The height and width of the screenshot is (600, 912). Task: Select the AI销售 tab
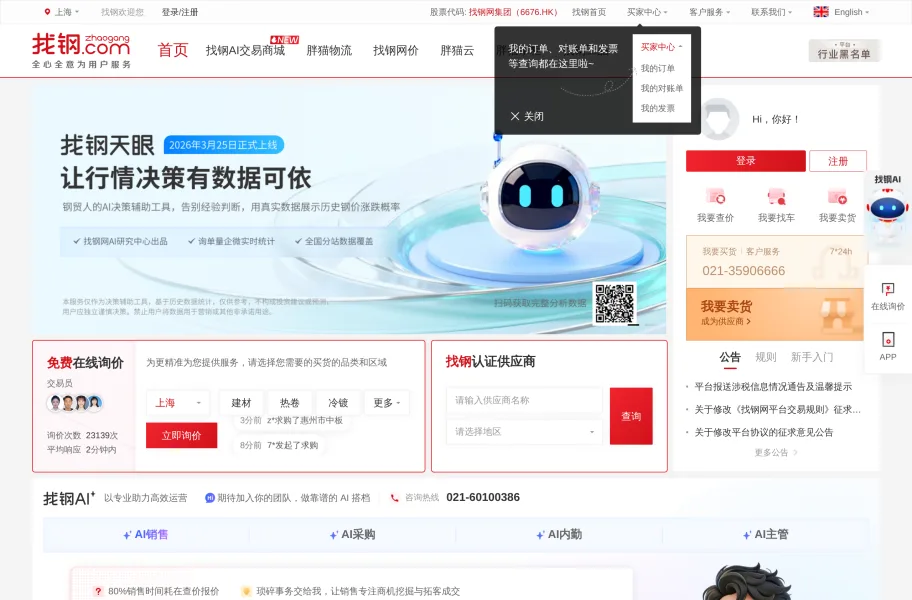point(146,534)
